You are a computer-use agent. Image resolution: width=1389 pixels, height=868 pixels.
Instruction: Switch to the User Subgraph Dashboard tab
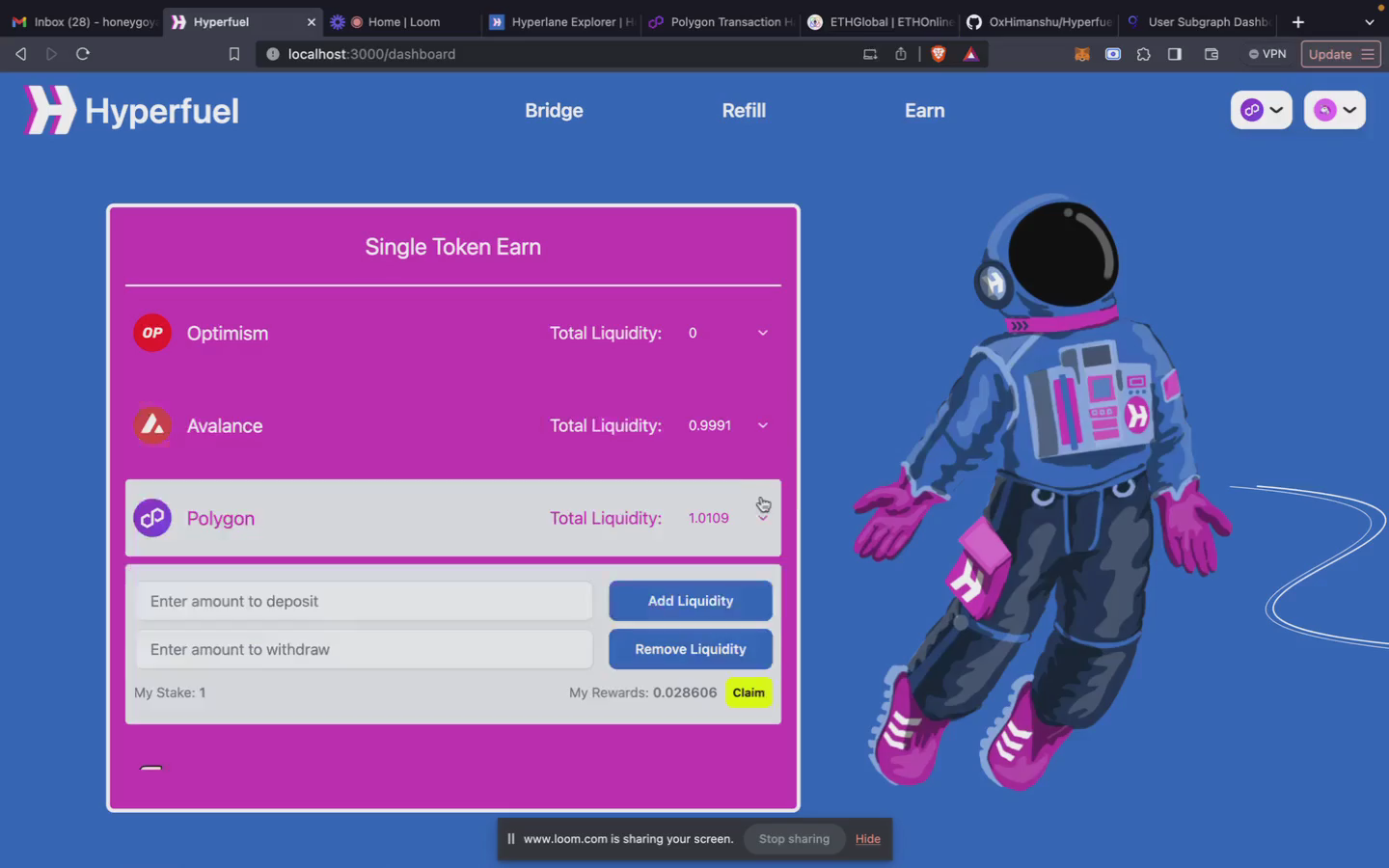click(1198, 21)
